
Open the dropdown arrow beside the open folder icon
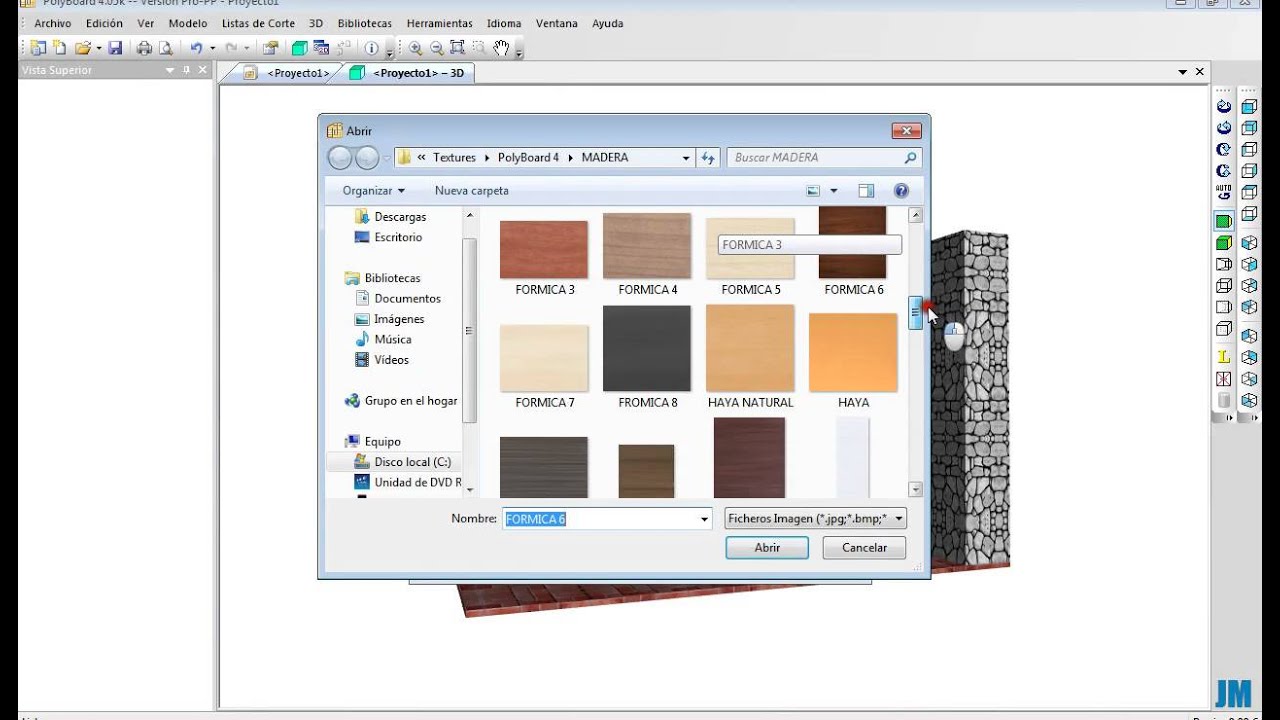coord(98,48)
